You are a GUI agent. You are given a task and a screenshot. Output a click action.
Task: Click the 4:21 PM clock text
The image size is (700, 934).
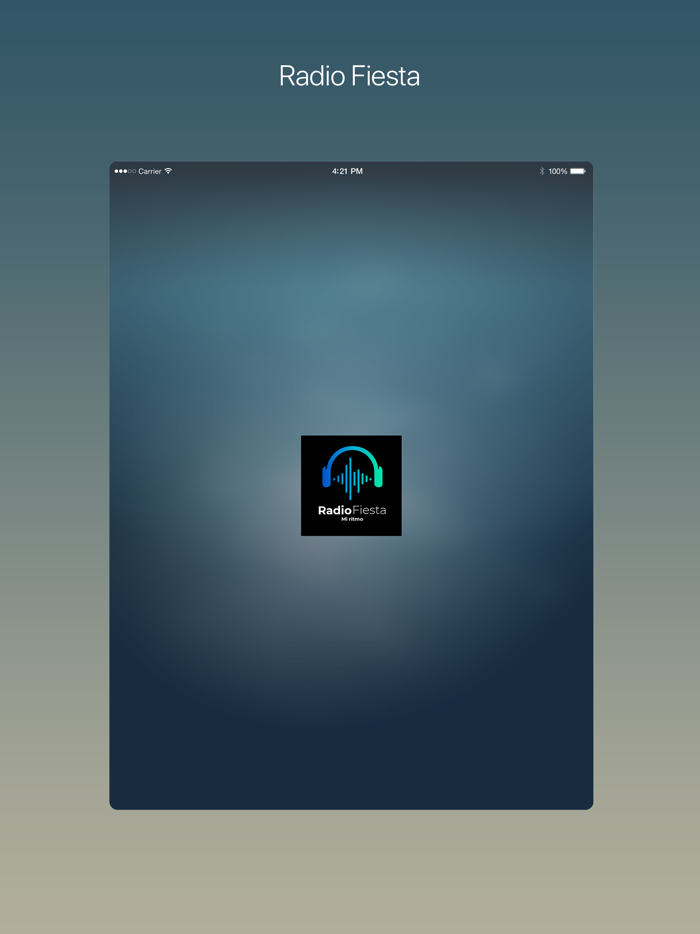tap(347, 171)
